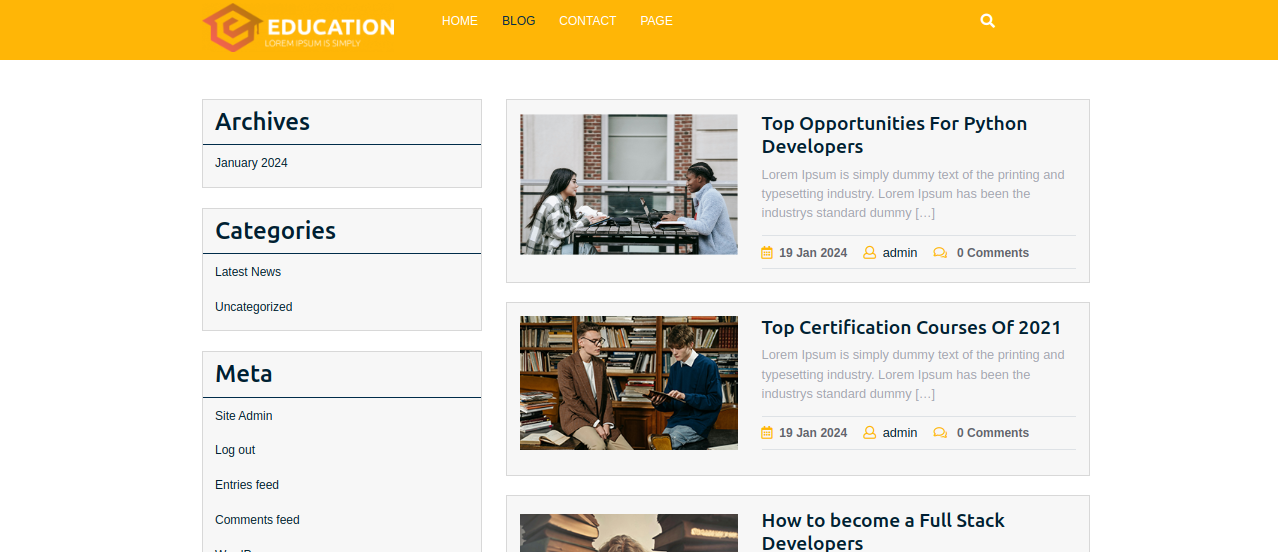Go to the Blog menu item
The image size is (1278, 552).
tap(518, 21)
